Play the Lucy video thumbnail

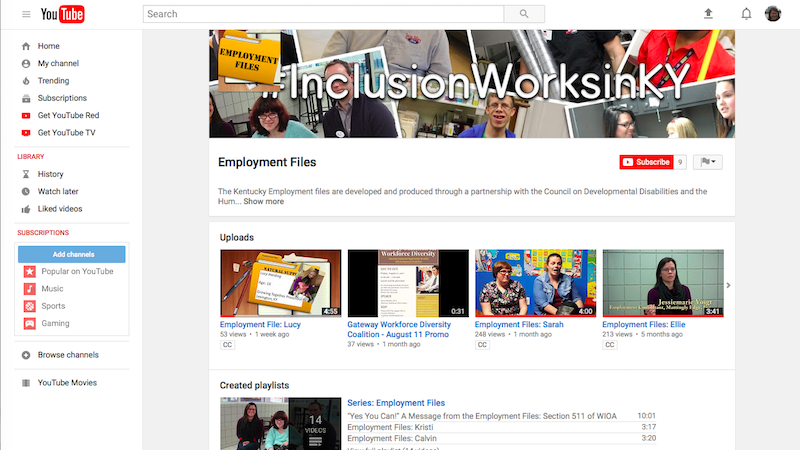tap(281, 283)
